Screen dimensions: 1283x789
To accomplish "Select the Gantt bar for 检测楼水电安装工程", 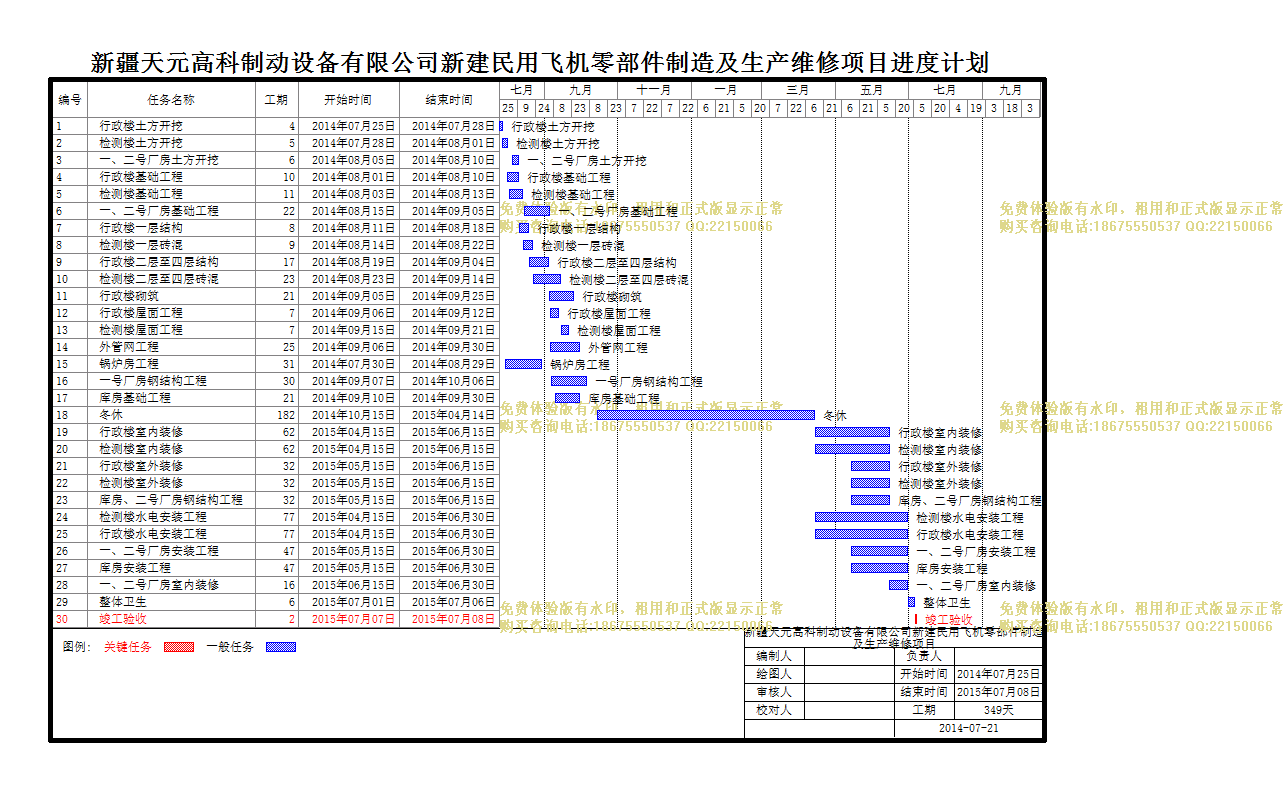I will coord(861,517).
